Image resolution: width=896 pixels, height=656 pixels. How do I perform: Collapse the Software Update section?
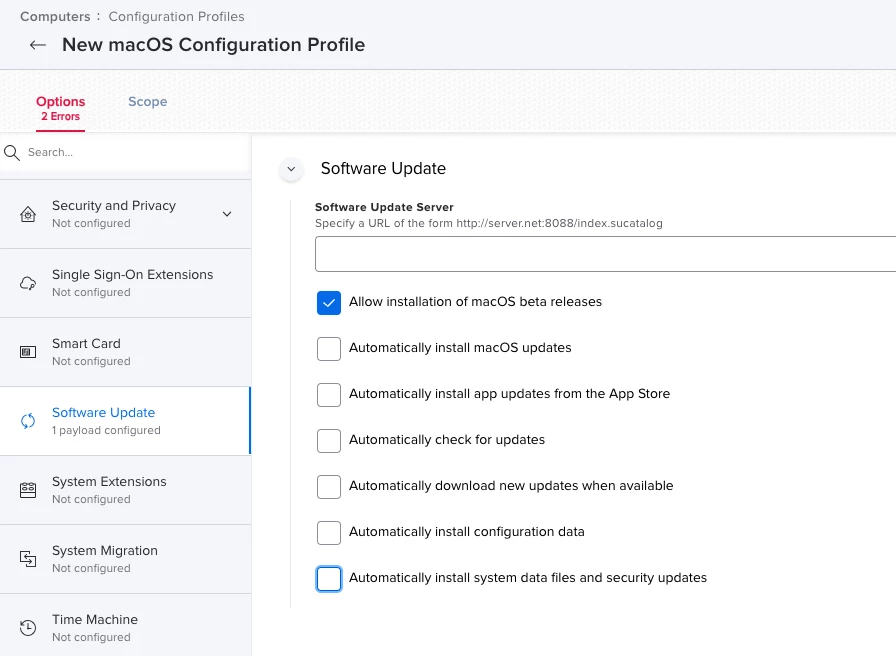click(x=291, y=169)
